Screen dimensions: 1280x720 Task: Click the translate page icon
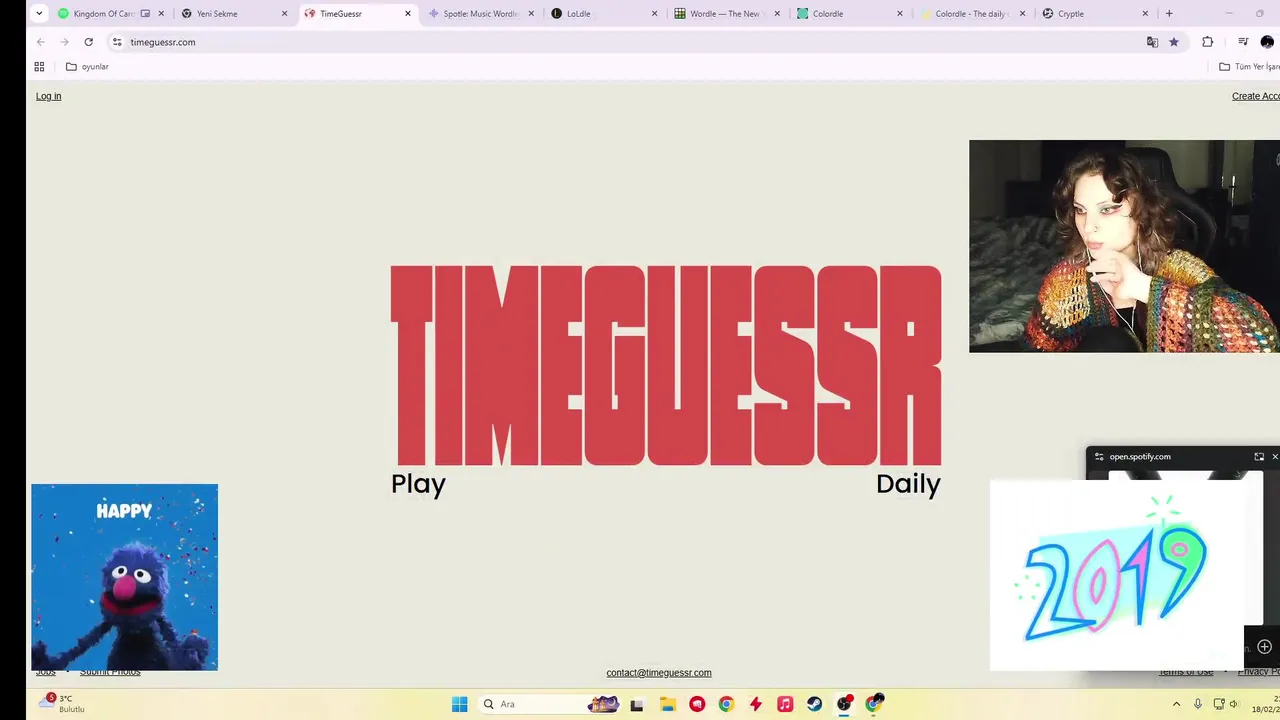click(x=1152, y=42)
